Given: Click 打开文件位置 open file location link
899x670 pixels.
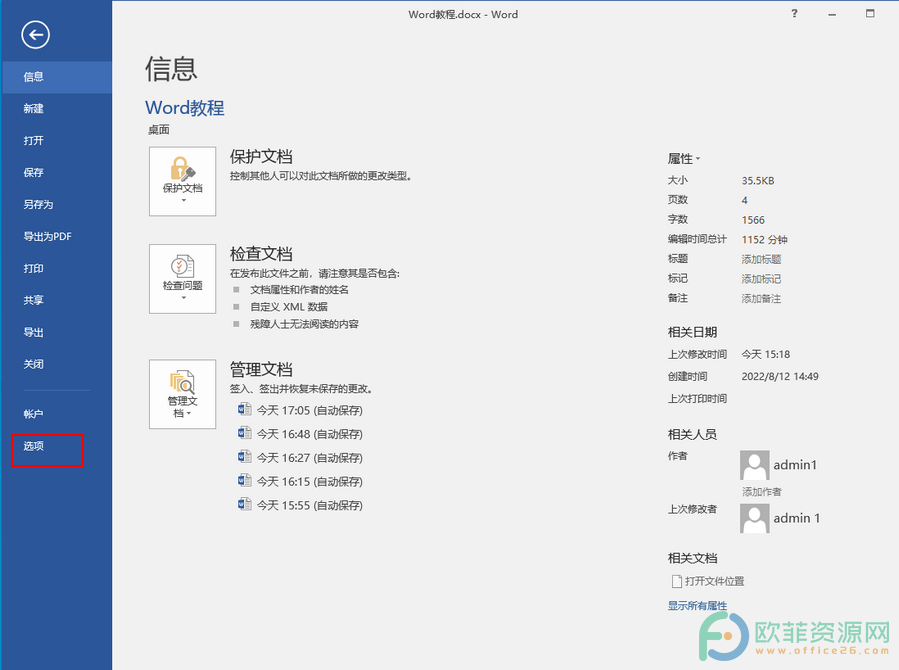Looking at the screenshot, I should coord(708,581).
